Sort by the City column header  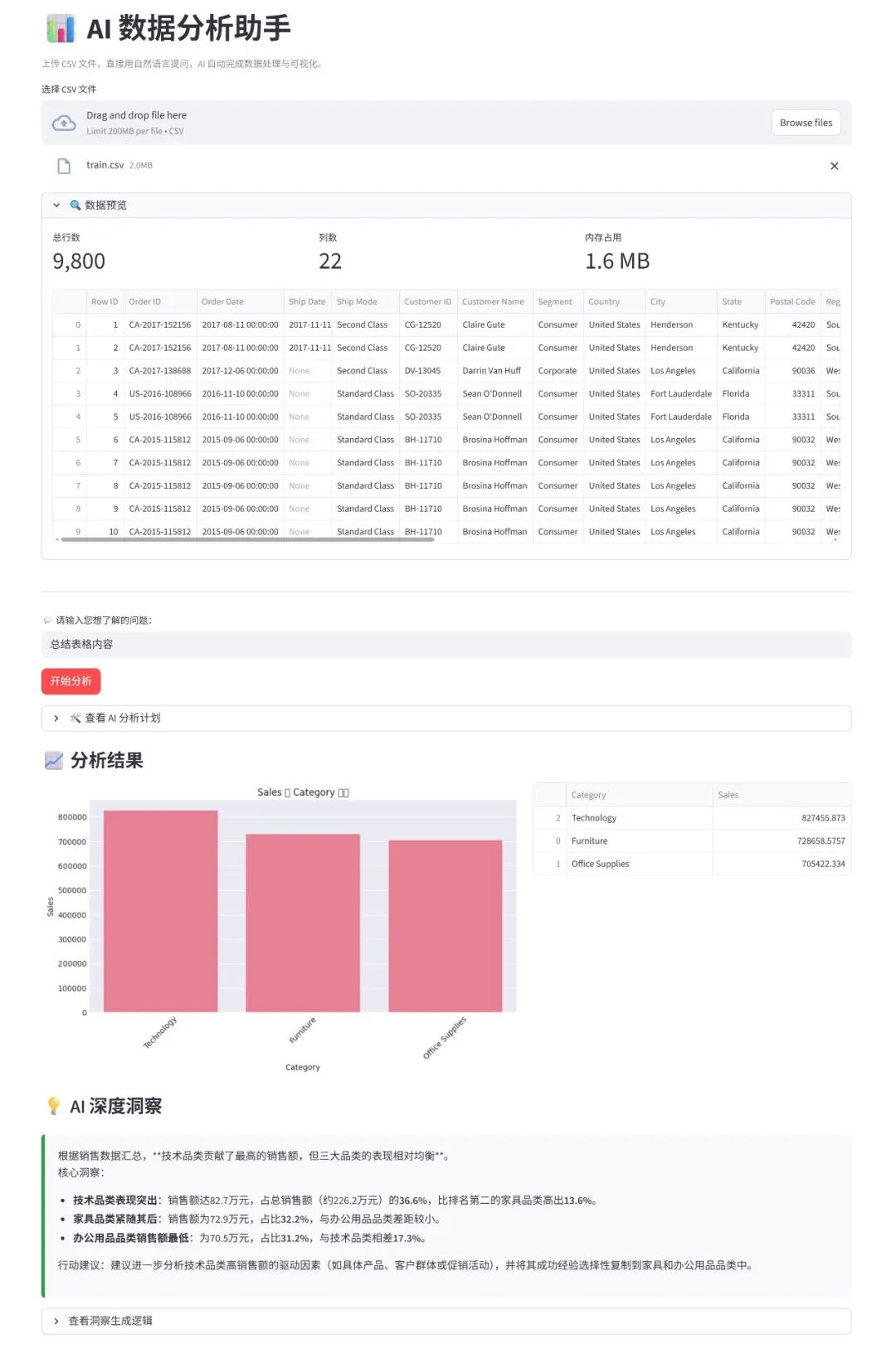tap(680, 302)
